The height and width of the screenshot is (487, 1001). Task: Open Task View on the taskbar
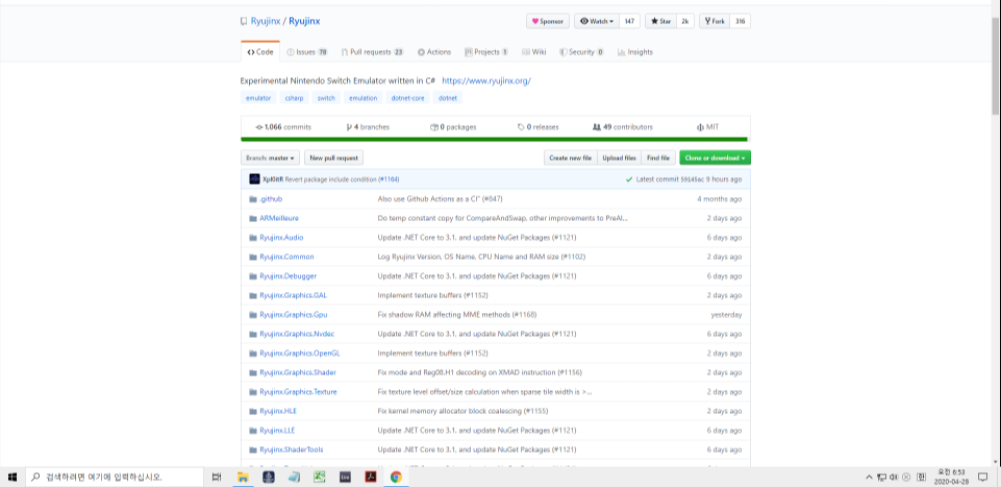pos(216,477)
